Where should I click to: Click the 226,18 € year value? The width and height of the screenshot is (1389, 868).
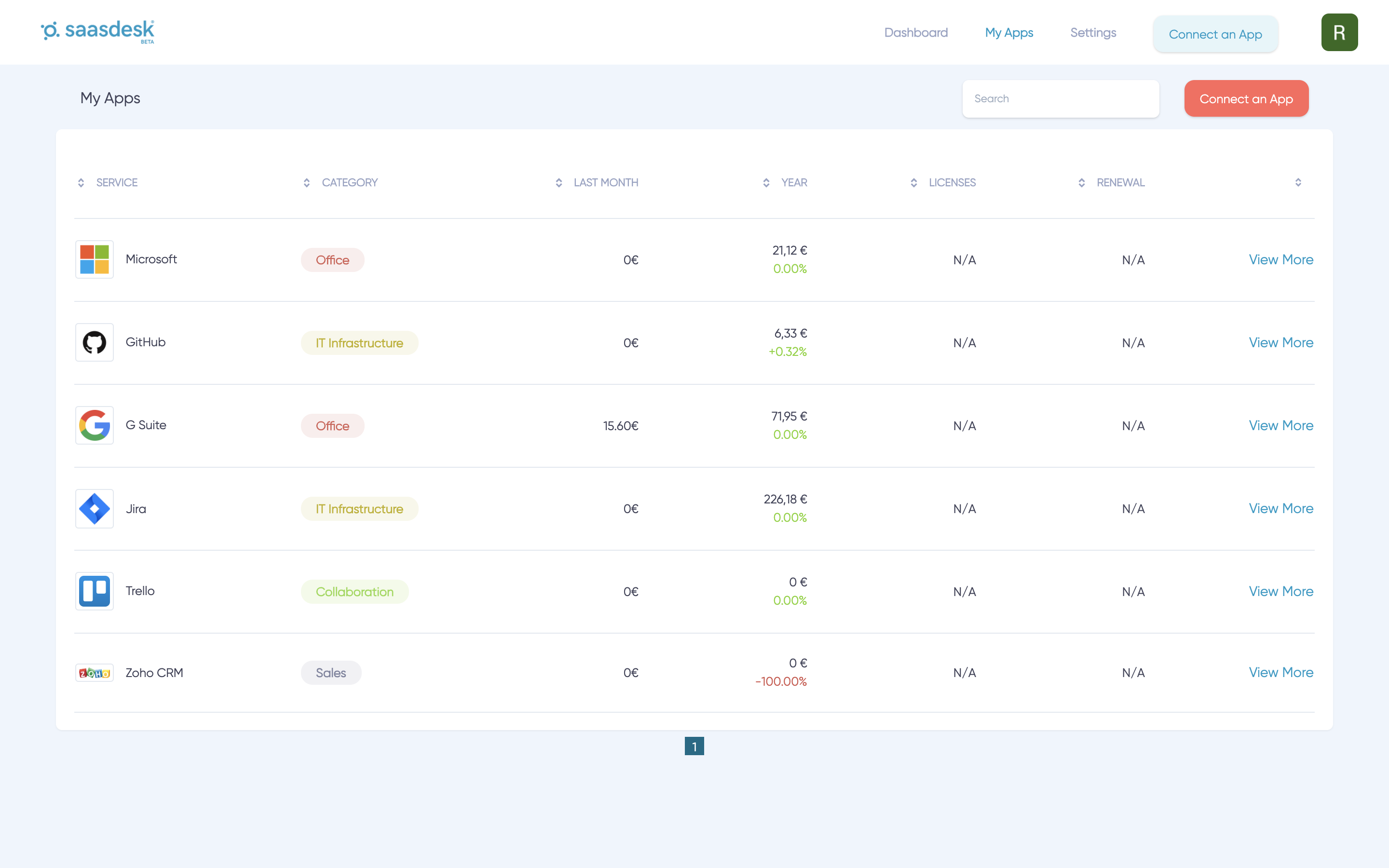coord(785,499)
